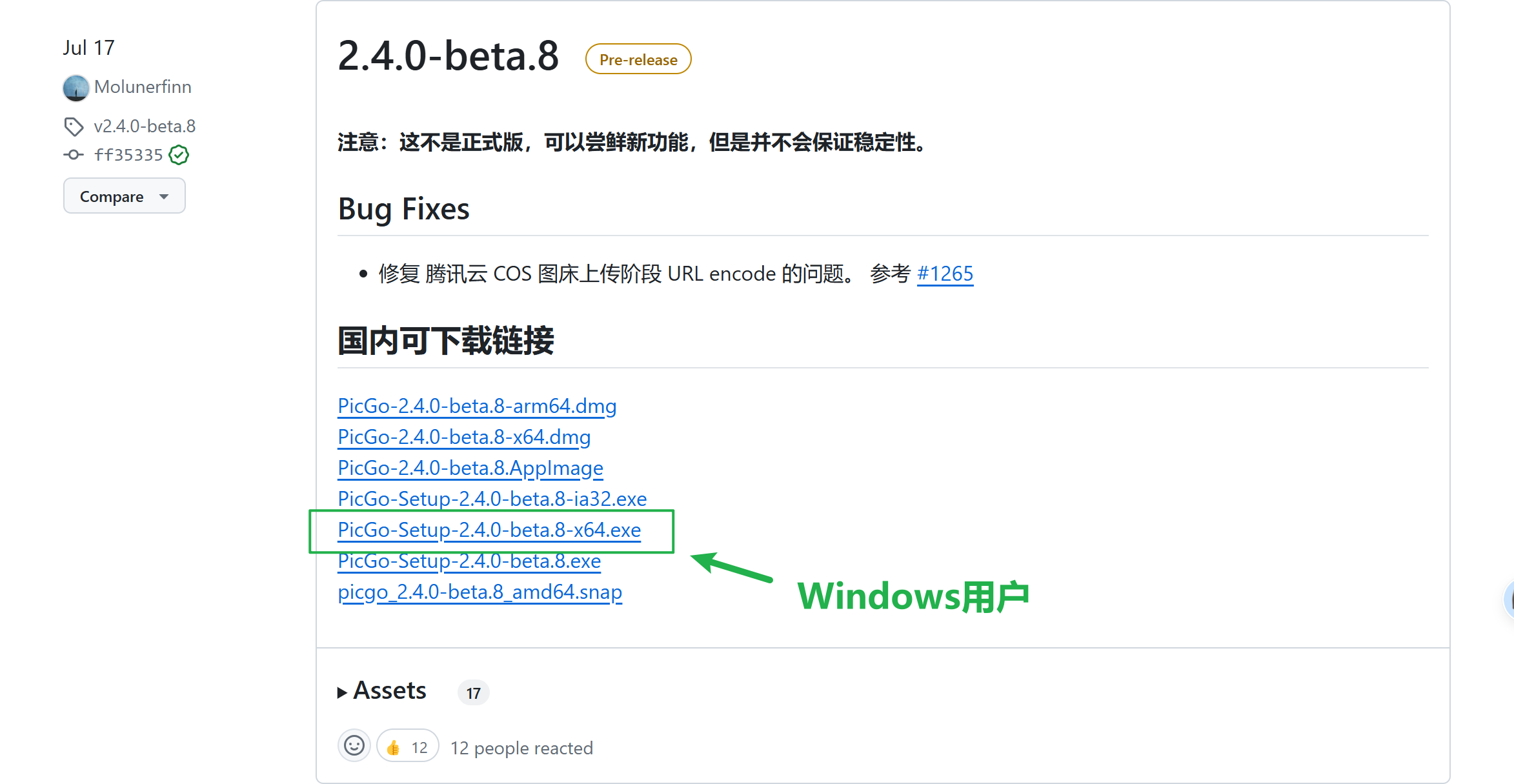The width and height of the screenshot is (1514, 784).
Task: Open the v2.4.0-beta.8 tag link
Action: [x=145, y=126]
